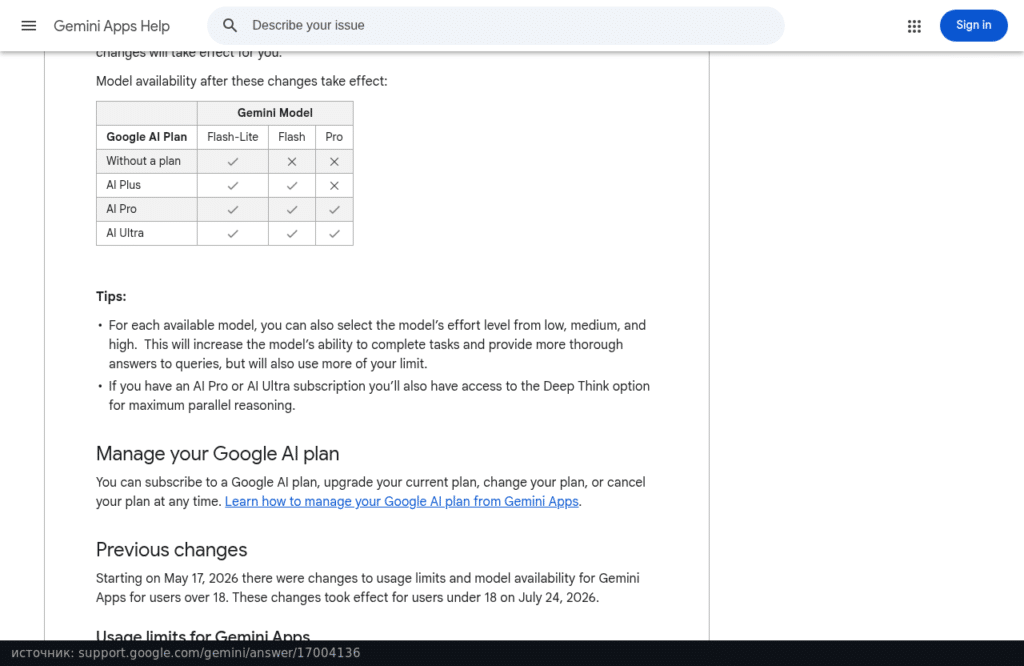
Task: Click the Flash checkmark in the AI Pro row
Action: point(292,210)
